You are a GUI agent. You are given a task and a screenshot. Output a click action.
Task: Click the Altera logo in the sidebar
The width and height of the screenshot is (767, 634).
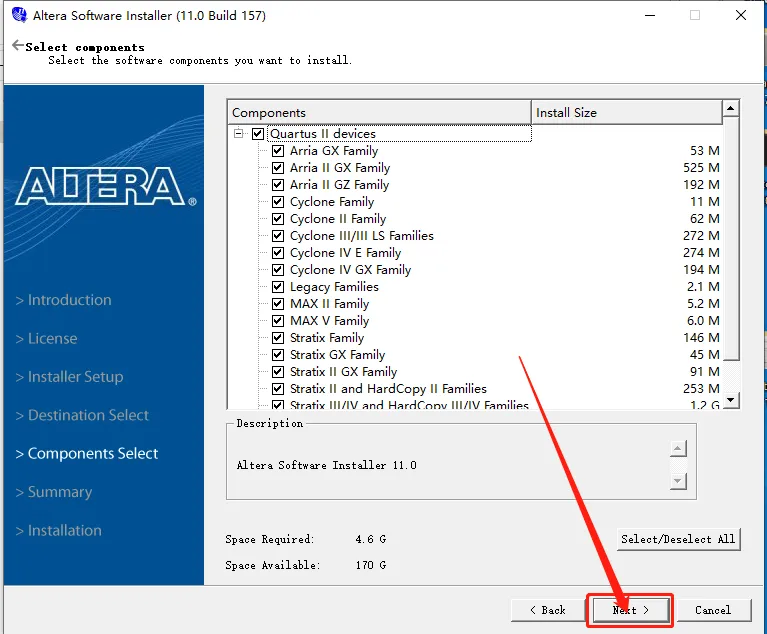[x=106, y=186]
